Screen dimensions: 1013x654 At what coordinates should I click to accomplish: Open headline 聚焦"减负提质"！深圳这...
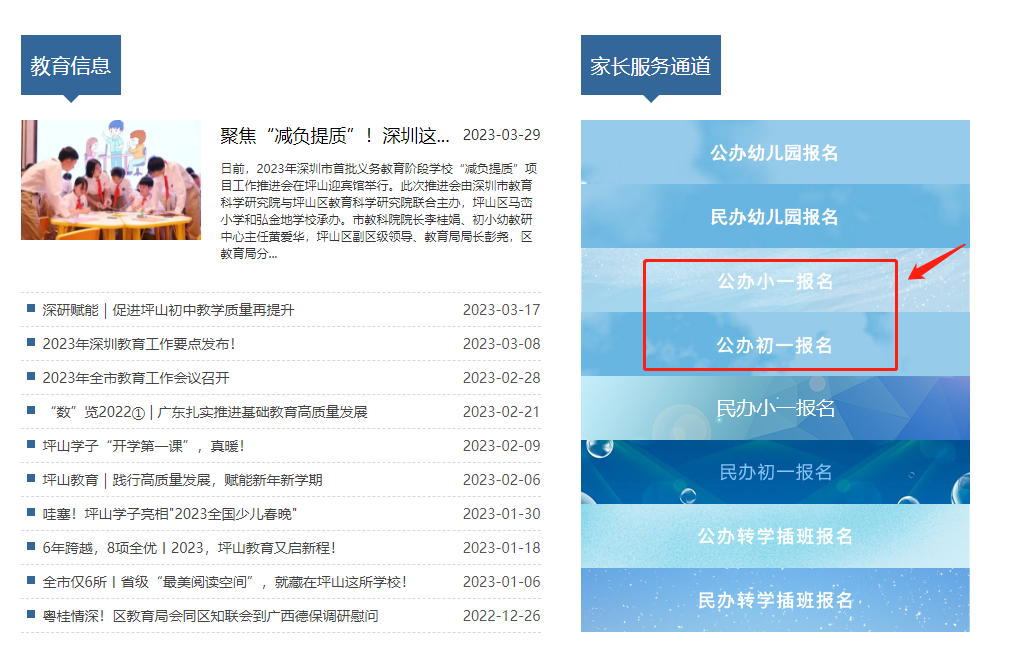point(335,136)
